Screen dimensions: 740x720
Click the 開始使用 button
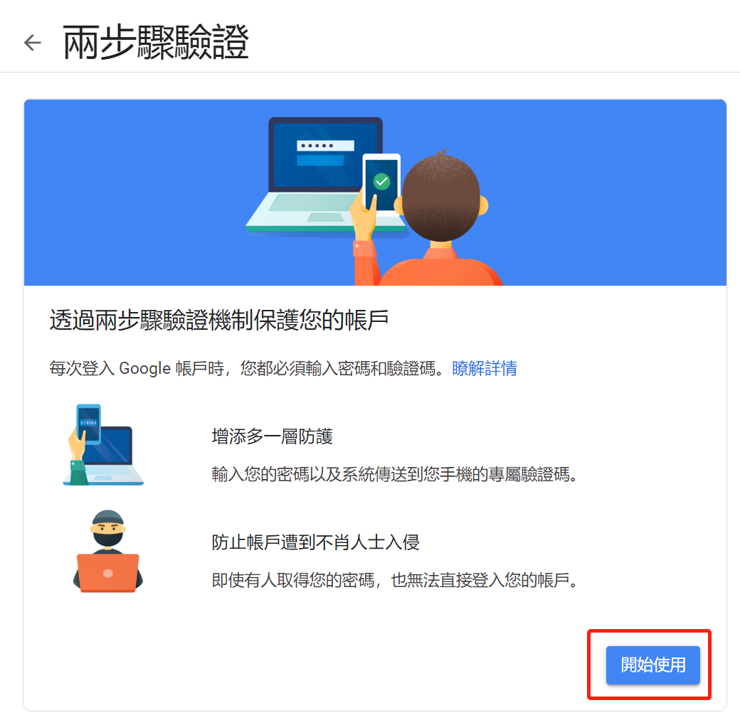click(x=653, y=665)
